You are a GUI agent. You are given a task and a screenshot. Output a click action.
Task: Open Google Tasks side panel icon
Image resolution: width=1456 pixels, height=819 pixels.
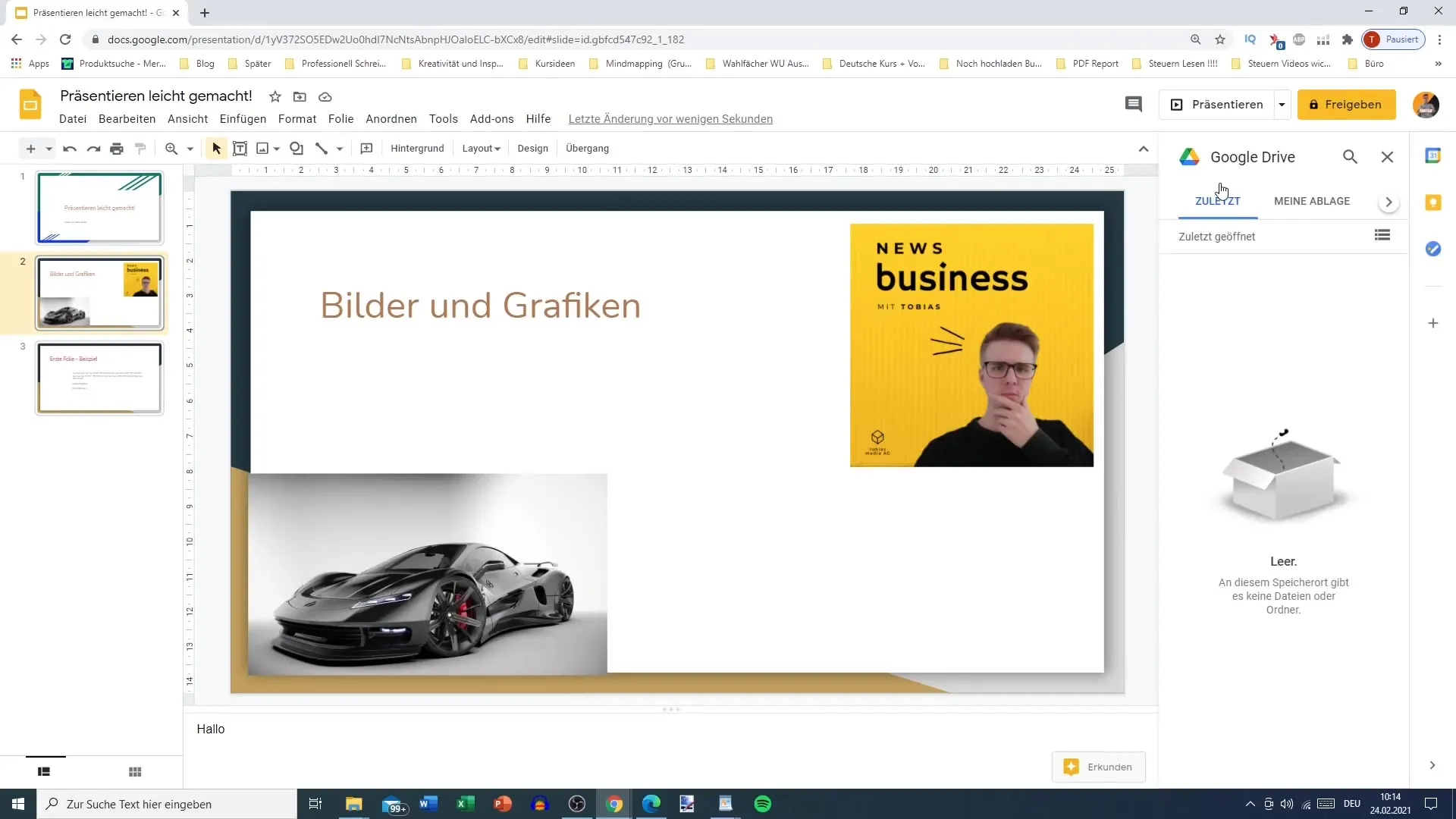point(1432,249)
